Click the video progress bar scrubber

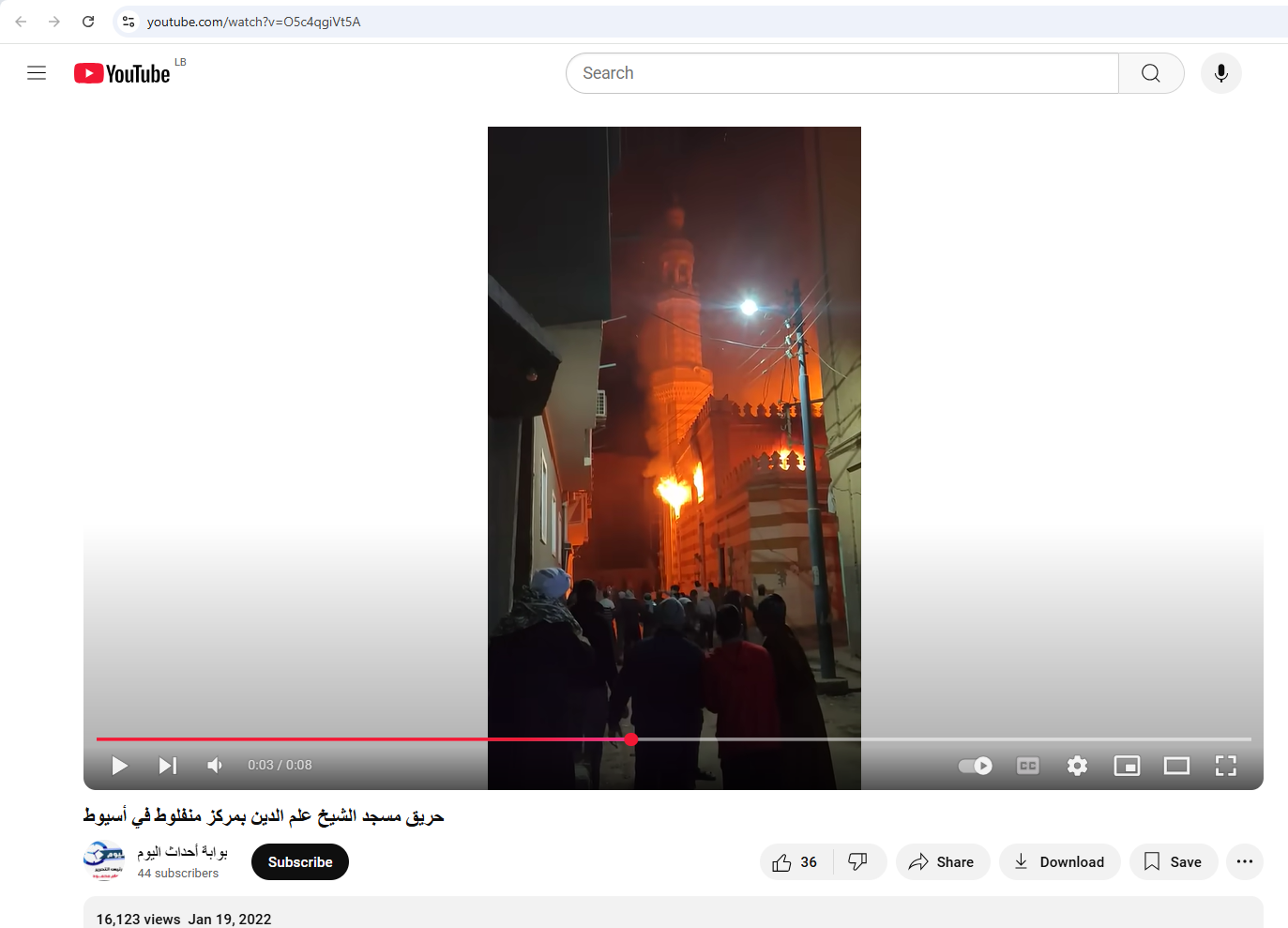pyautogui.click(x=631, y=739)
